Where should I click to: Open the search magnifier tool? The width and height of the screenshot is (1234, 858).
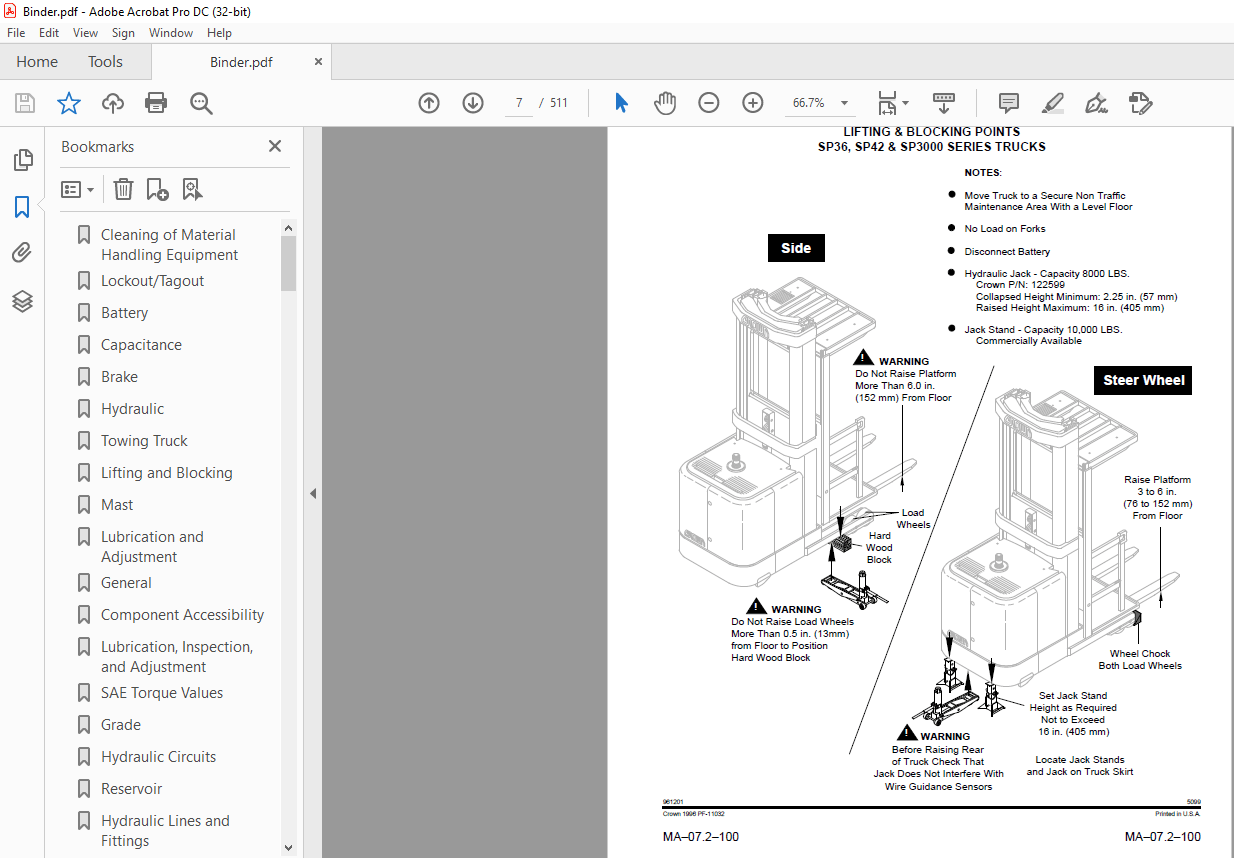tap(200, 103)
